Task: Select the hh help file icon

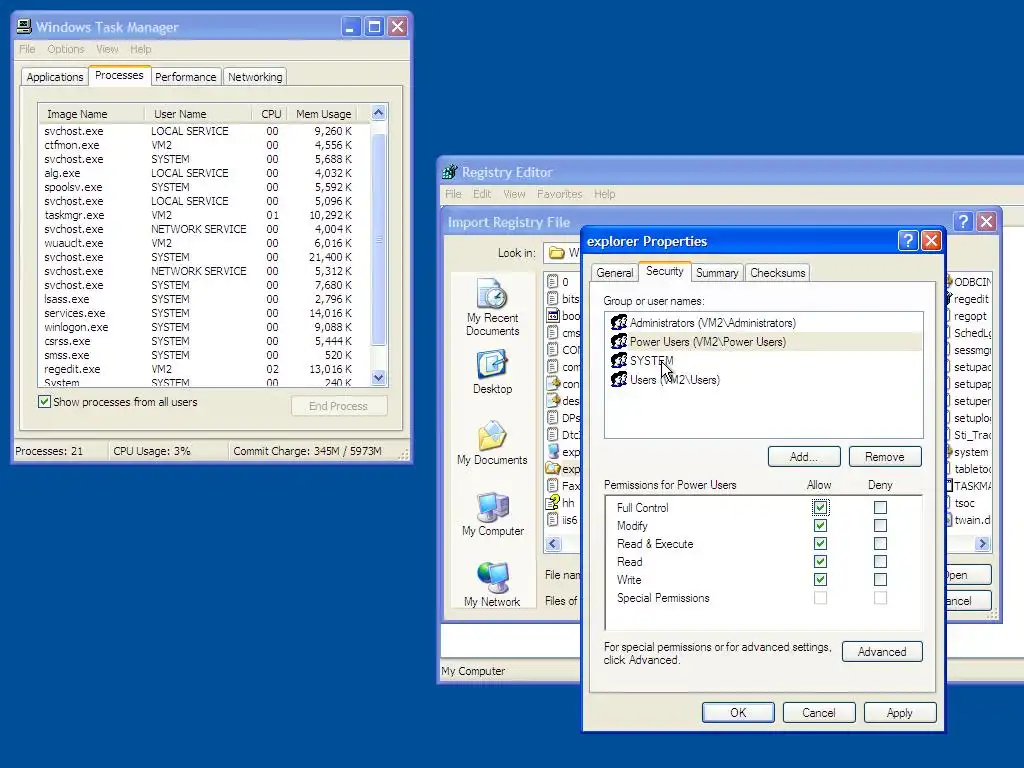Action: click(553, 502)
